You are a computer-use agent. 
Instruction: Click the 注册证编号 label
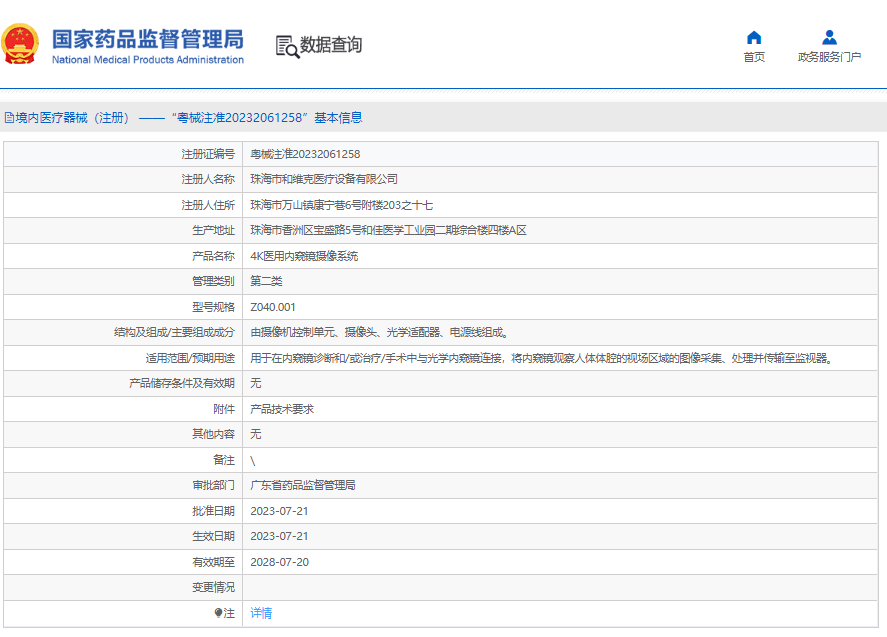click(208, 154)
